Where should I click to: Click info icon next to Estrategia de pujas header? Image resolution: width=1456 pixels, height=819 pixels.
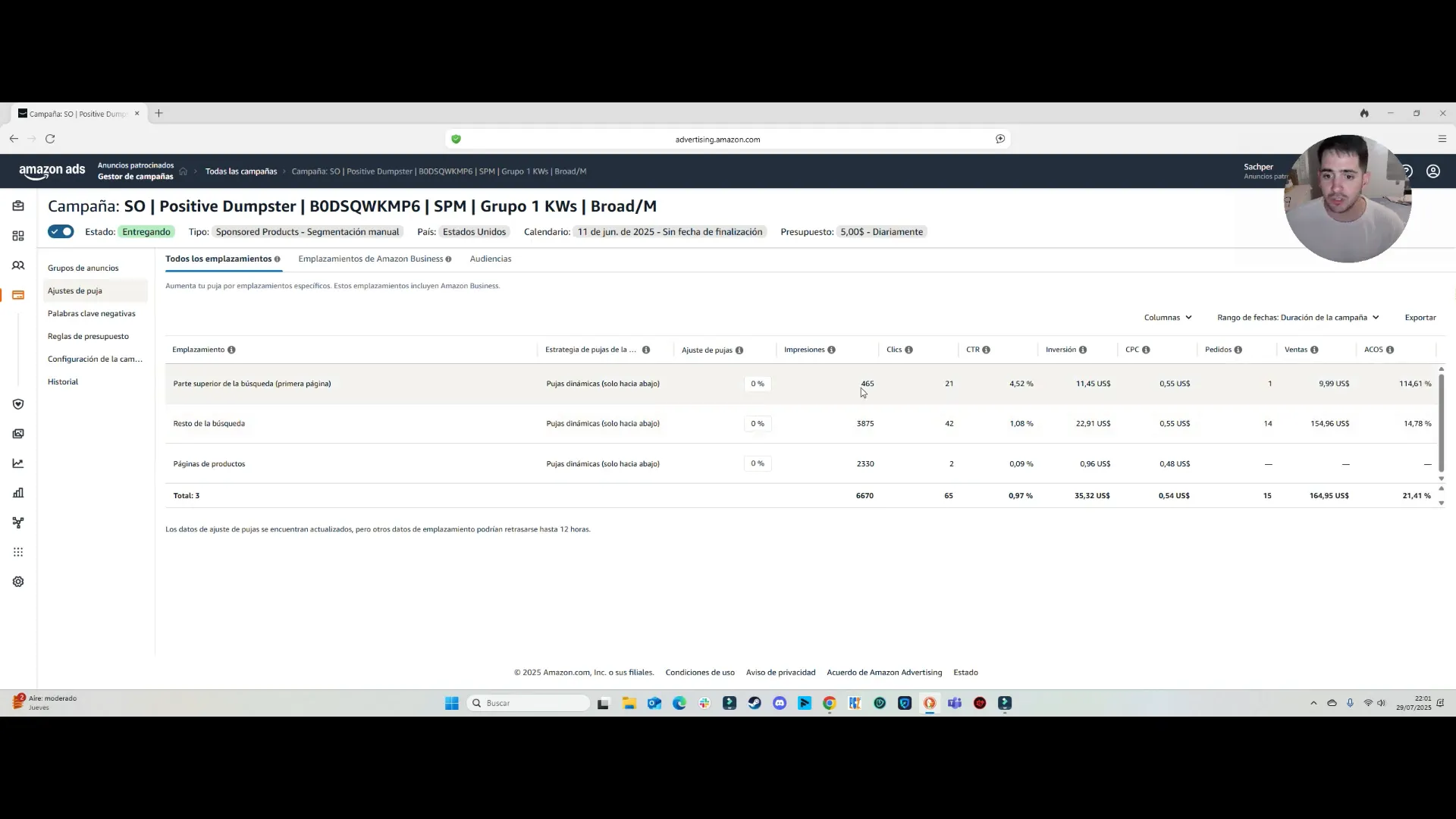point(646,350)
